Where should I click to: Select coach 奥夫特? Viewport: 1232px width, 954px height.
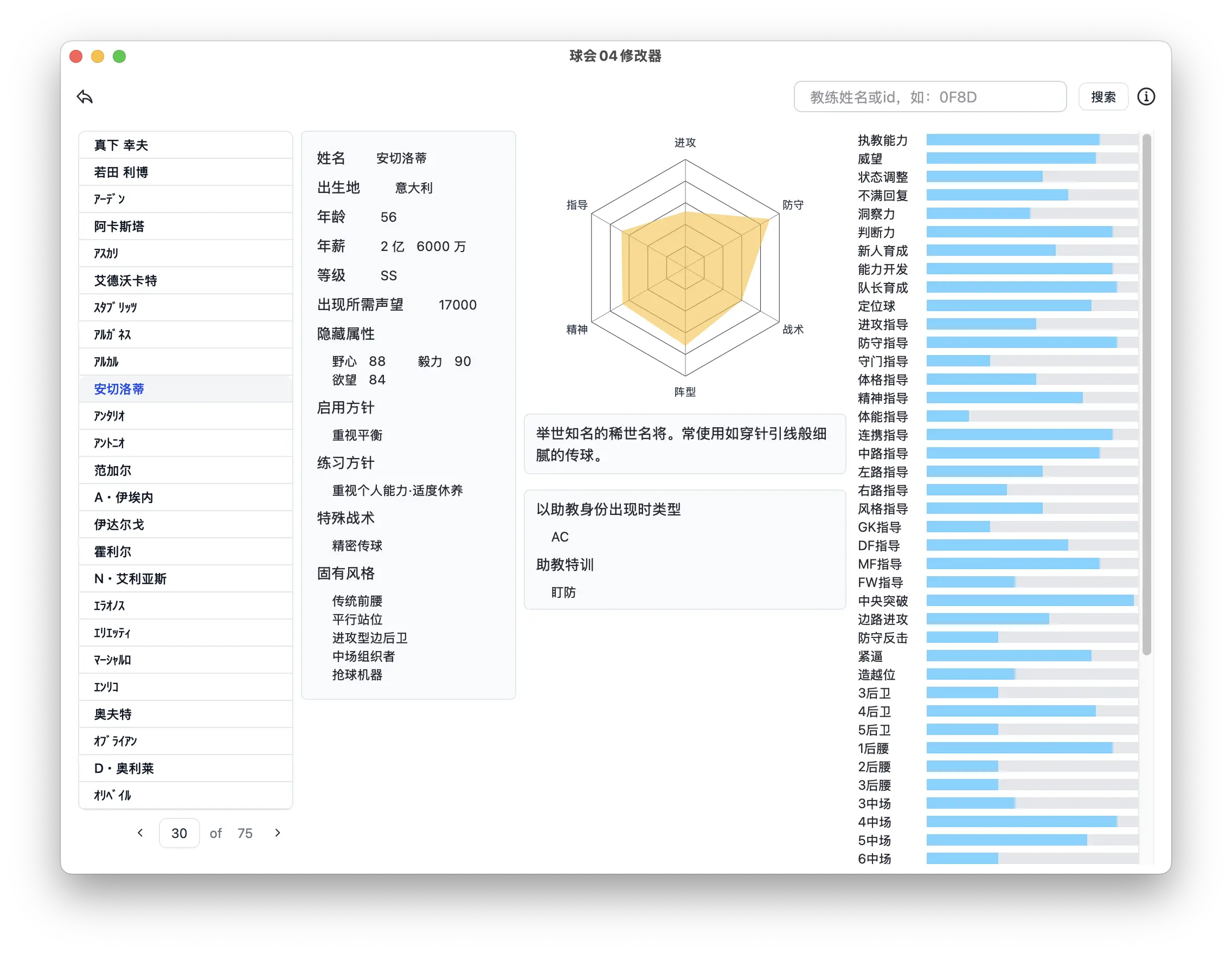[x=112, y=714]
